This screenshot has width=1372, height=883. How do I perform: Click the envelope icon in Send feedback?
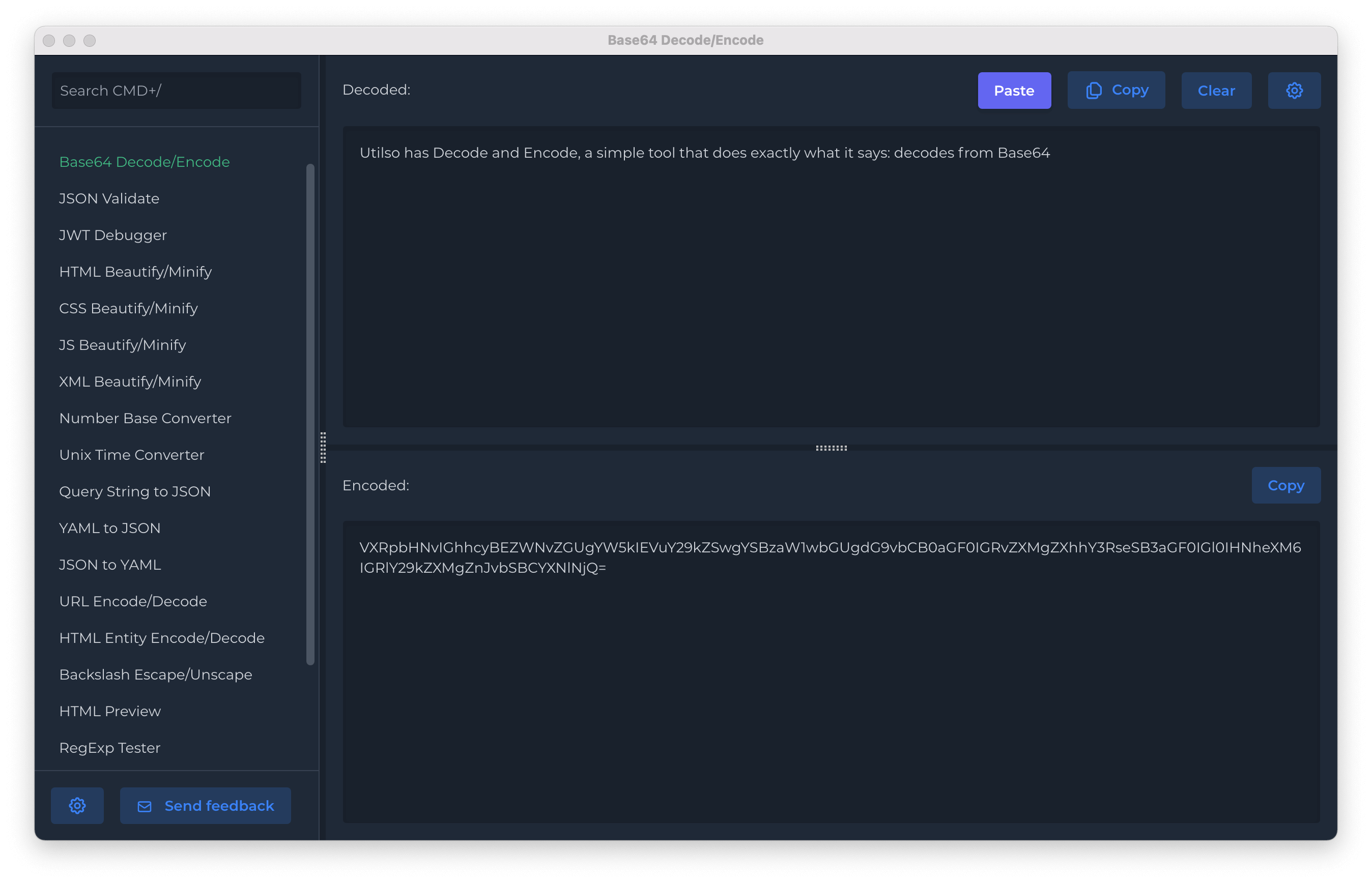(145, 805)
